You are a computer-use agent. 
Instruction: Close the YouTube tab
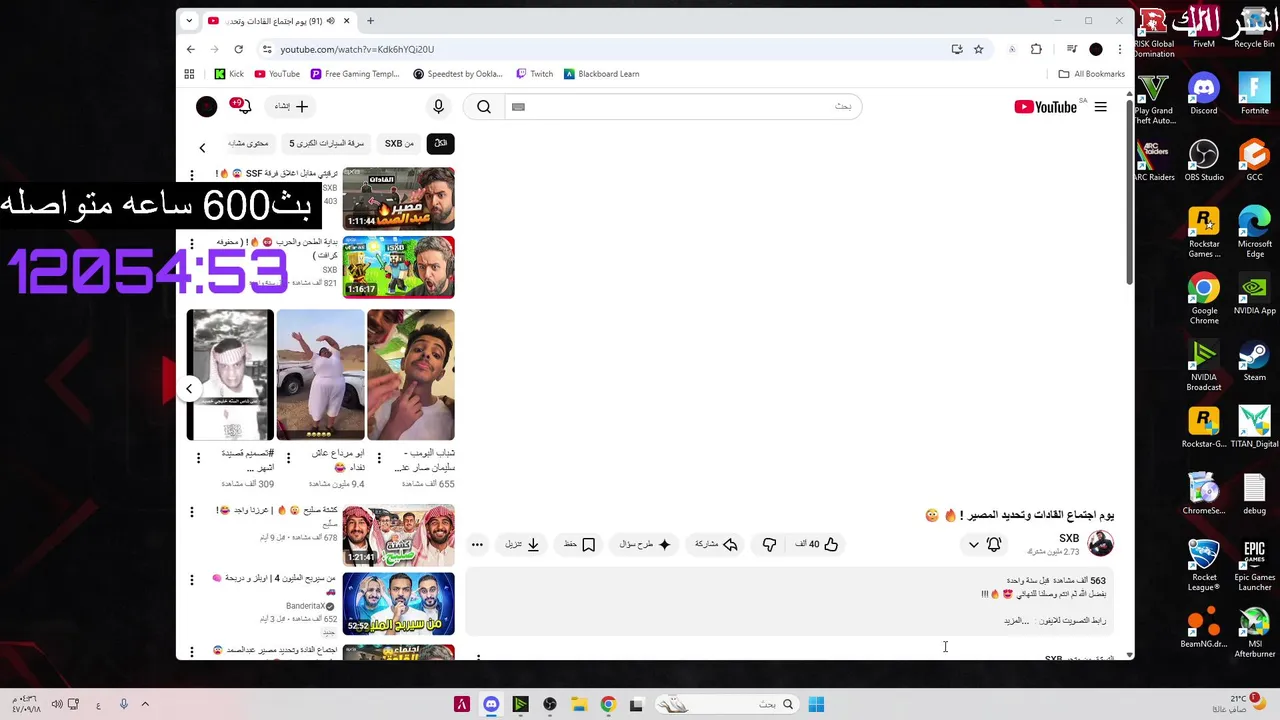tap(347, 21)
